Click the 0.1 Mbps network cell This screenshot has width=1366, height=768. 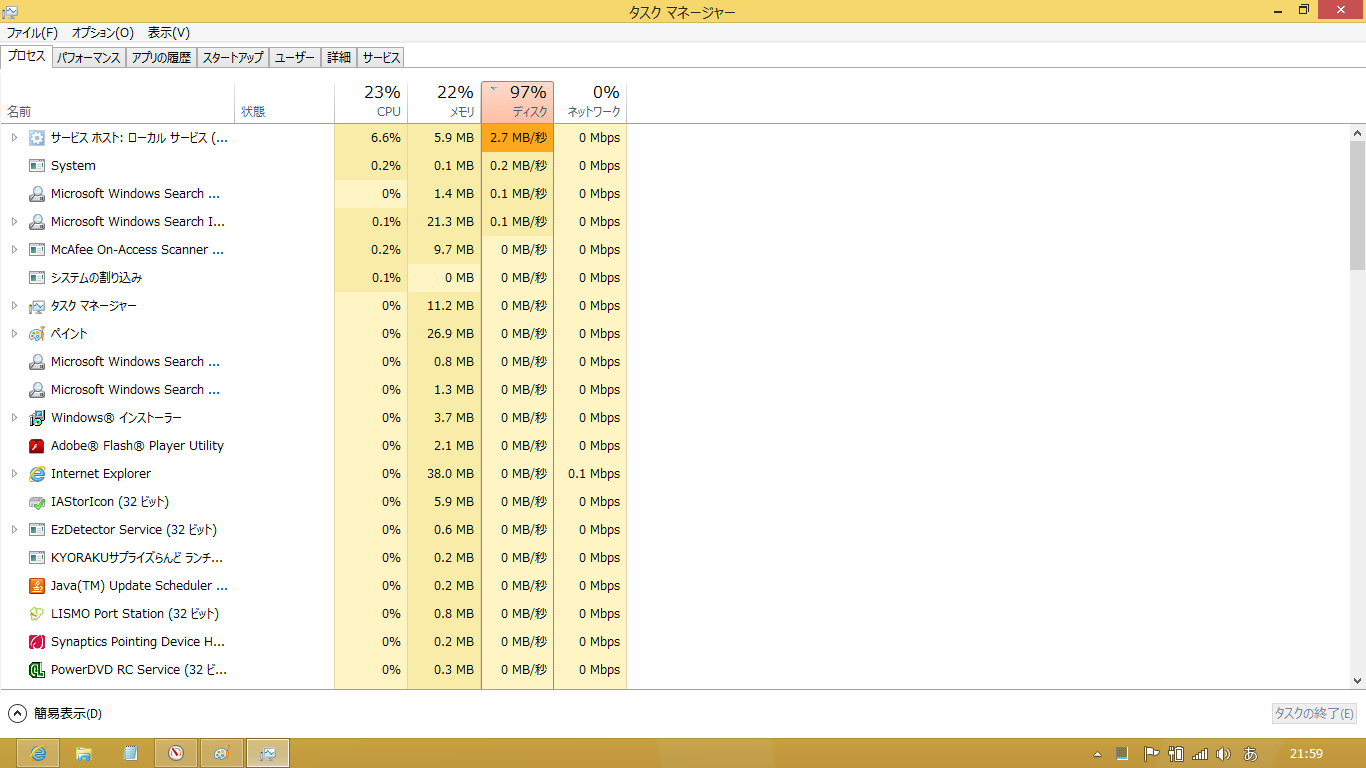tap(590, 474)
